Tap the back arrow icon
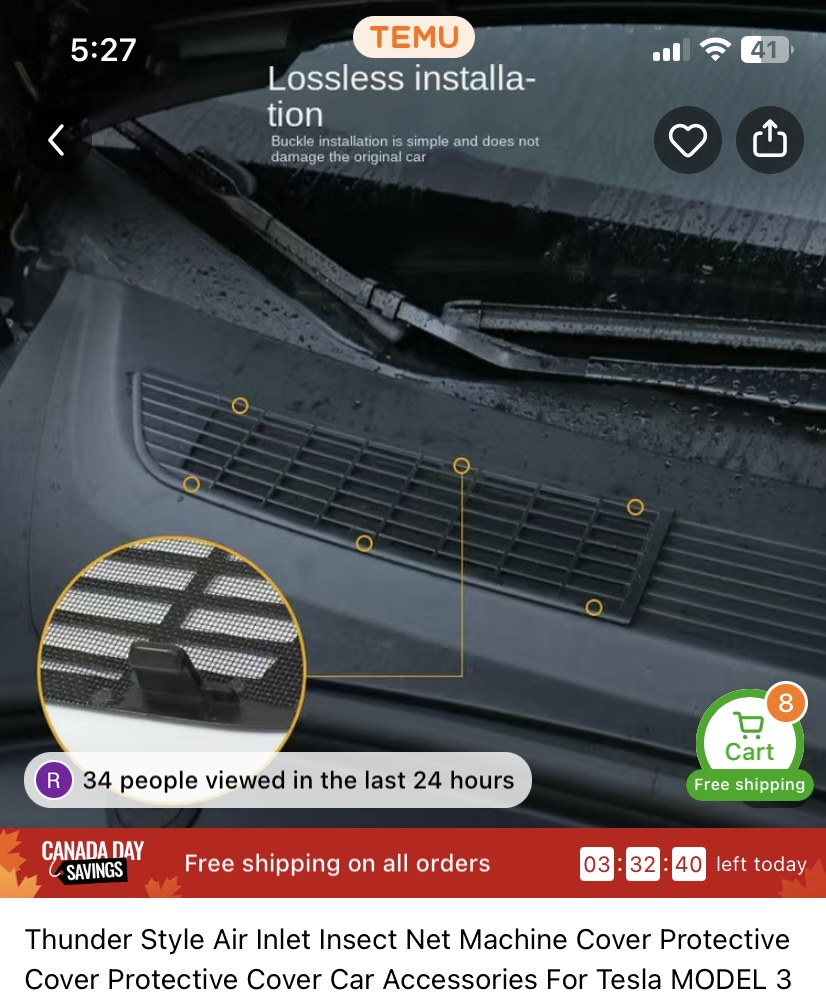The image size is (826, 1002). point(56,140)
